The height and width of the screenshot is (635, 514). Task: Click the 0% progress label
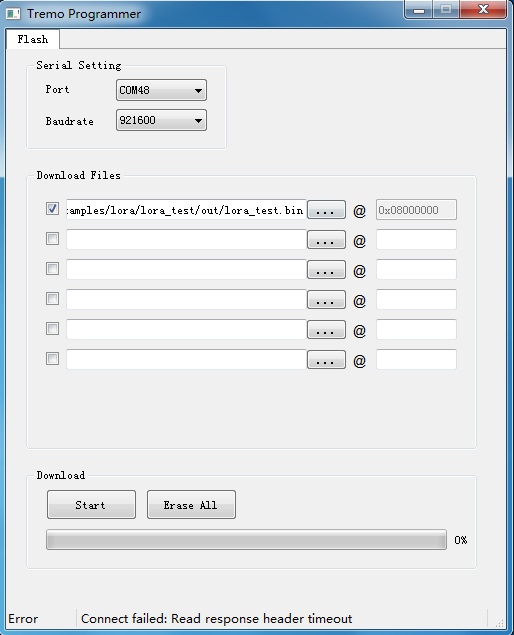(x=461, y=540)
